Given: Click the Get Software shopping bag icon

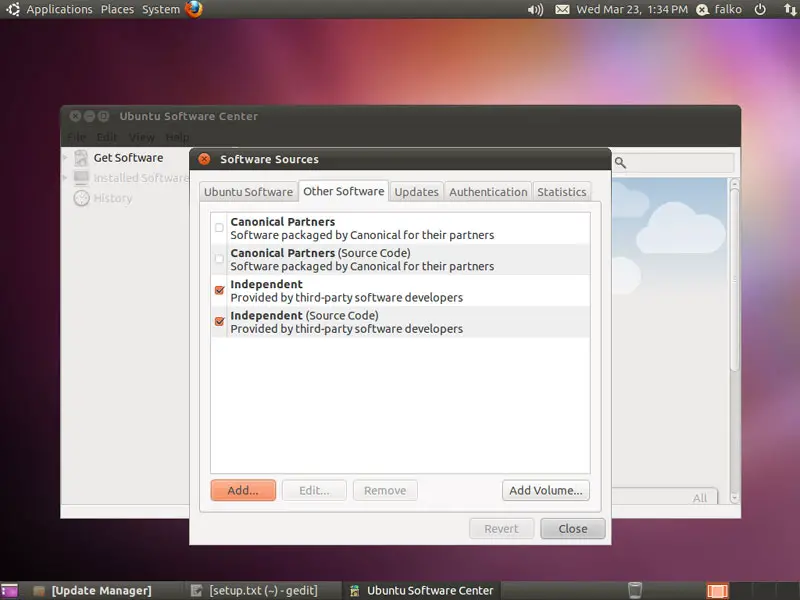Looking at the screenshot, I should coord(81,158).
